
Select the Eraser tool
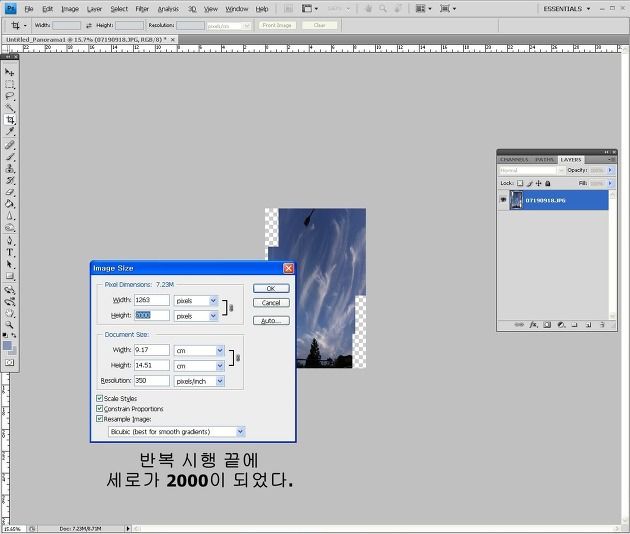[10, 192]
